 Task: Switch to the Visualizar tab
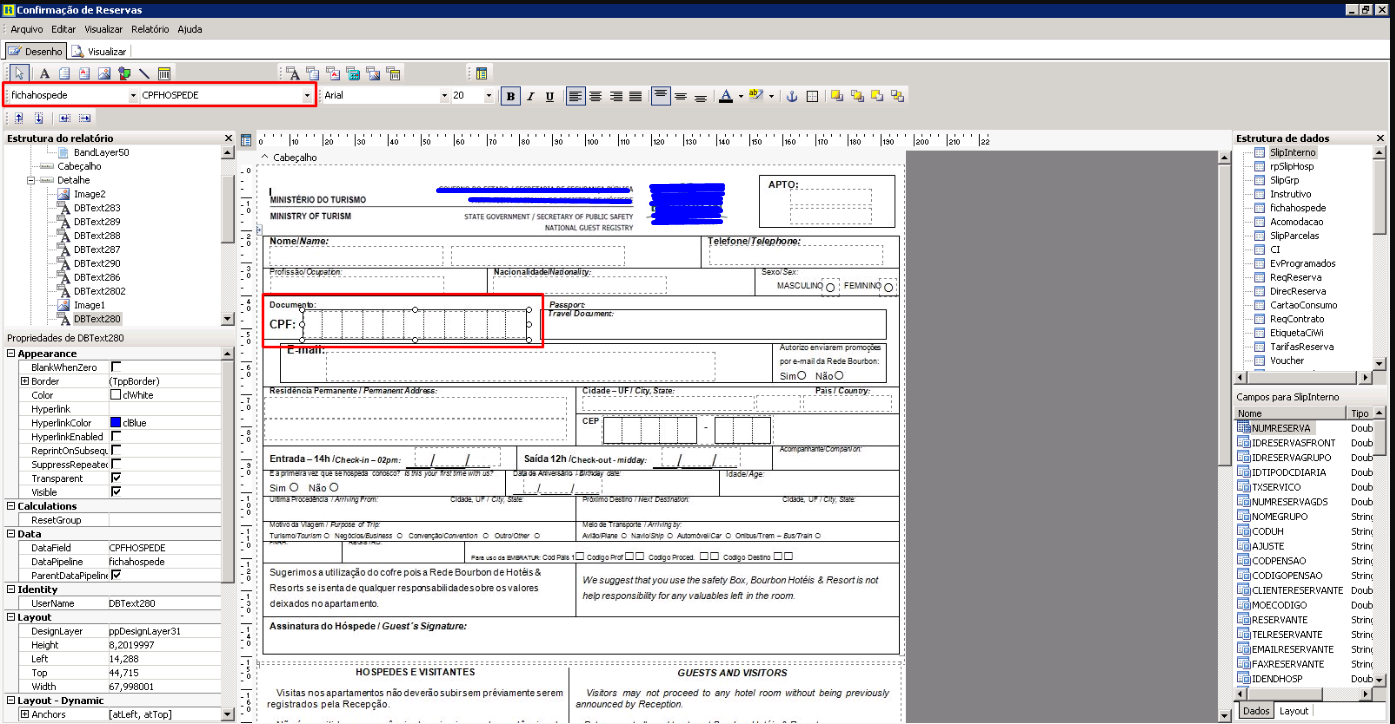(x=100, y=51)
